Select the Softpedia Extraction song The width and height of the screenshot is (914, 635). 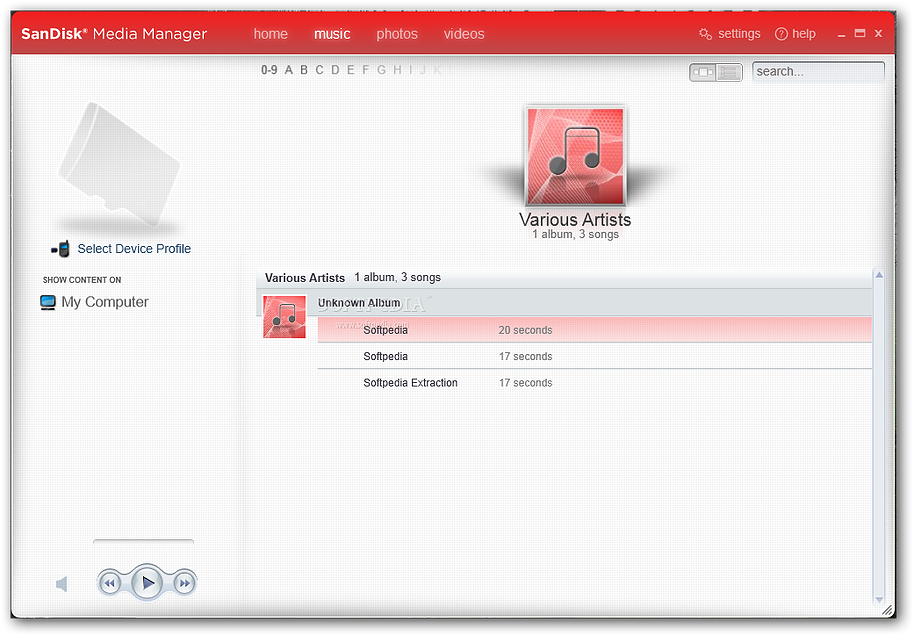[x=410, y=383]
